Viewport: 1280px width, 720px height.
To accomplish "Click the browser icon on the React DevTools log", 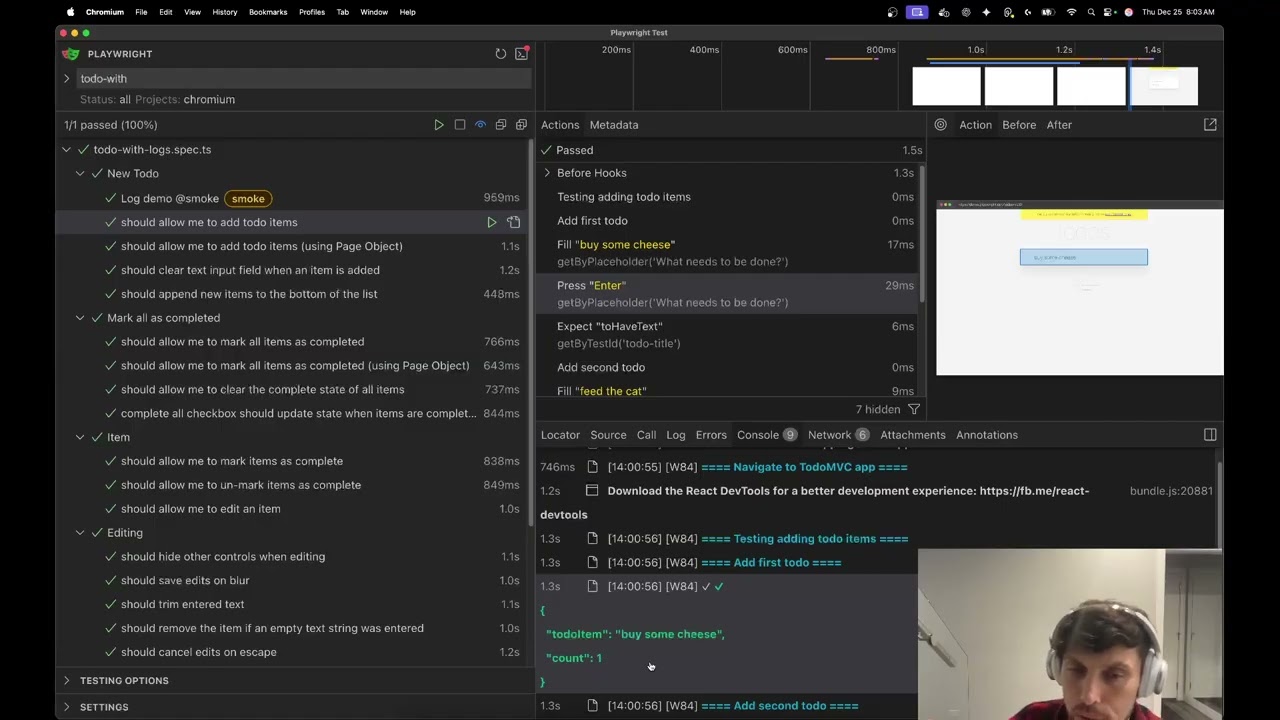I will pyautogui.click(x=592, y=491).
